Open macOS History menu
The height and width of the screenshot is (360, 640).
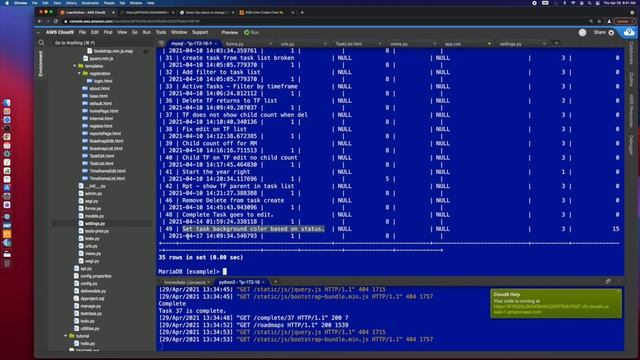pos(71,3)
